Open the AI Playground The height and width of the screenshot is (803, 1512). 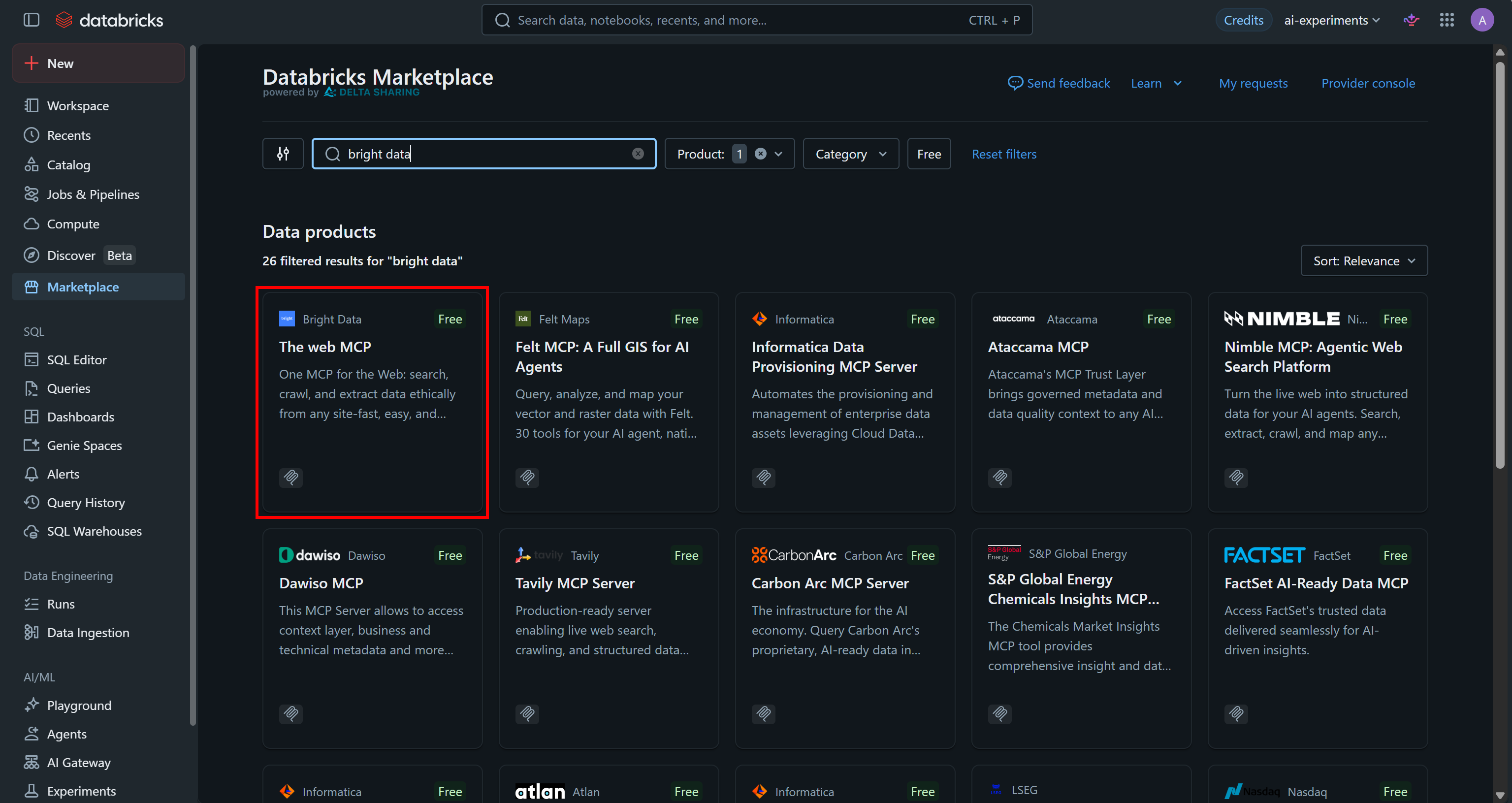(98, 706)
